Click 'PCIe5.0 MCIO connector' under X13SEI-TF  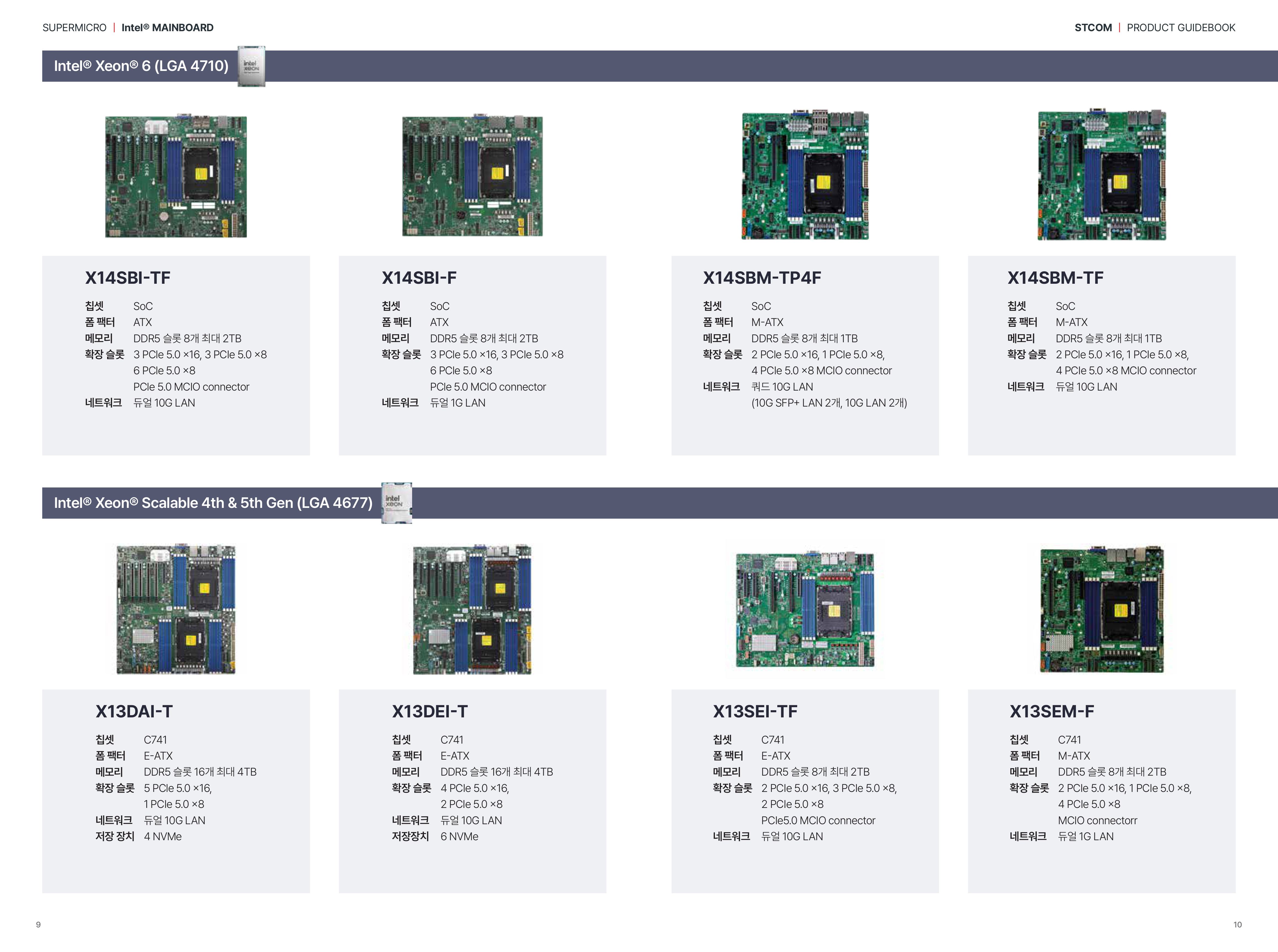[818, 820]
